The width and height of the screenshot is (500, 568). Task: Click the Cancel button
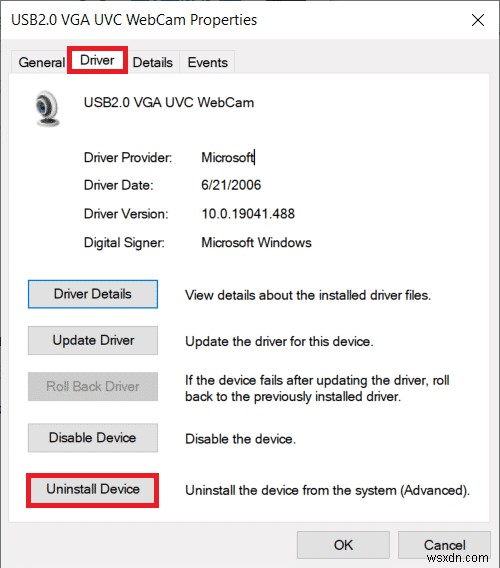tap(444, 545)
